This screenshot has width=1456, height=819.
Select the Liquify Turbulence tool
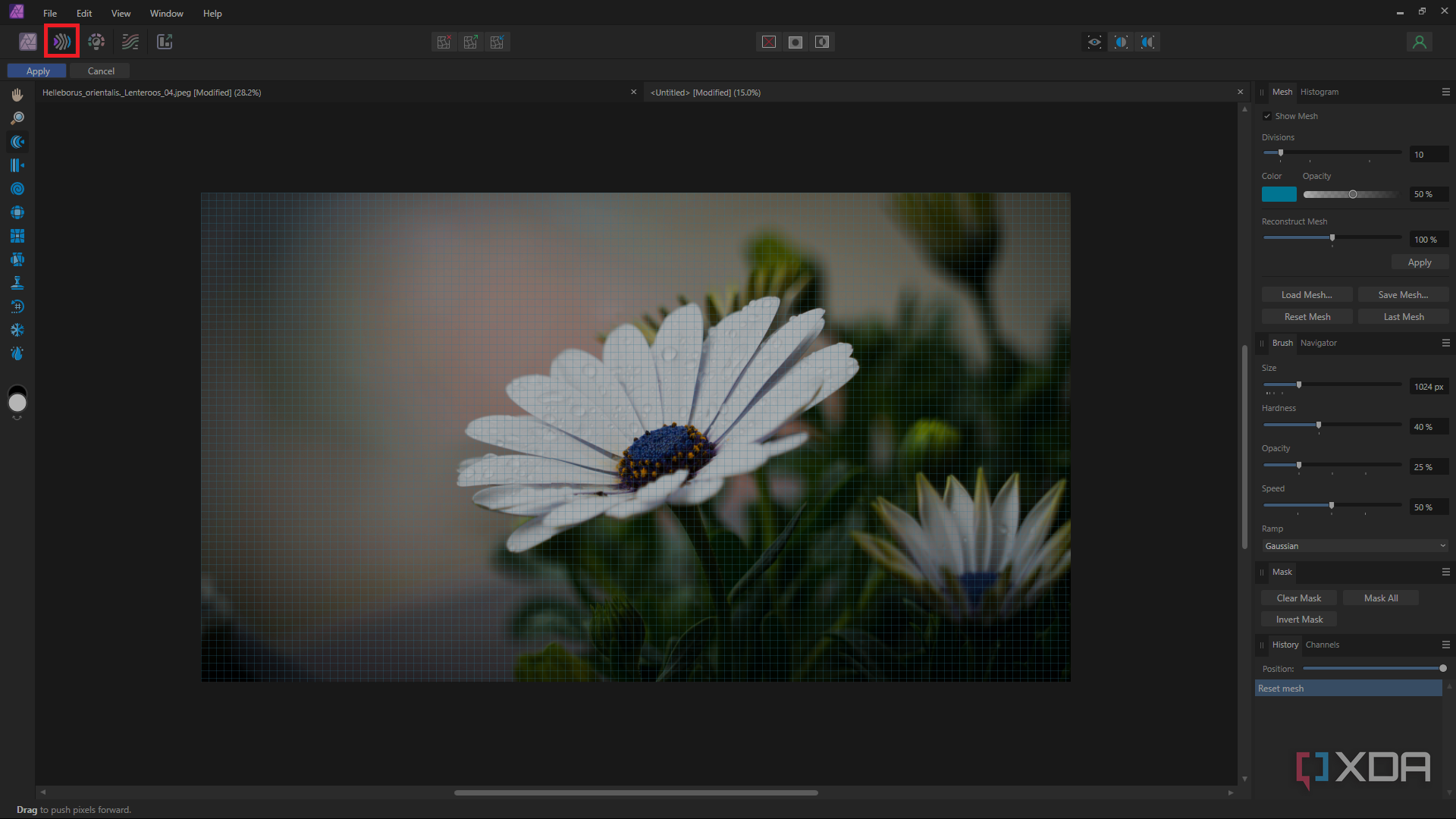pyautogui.click(x=17, y=259)
